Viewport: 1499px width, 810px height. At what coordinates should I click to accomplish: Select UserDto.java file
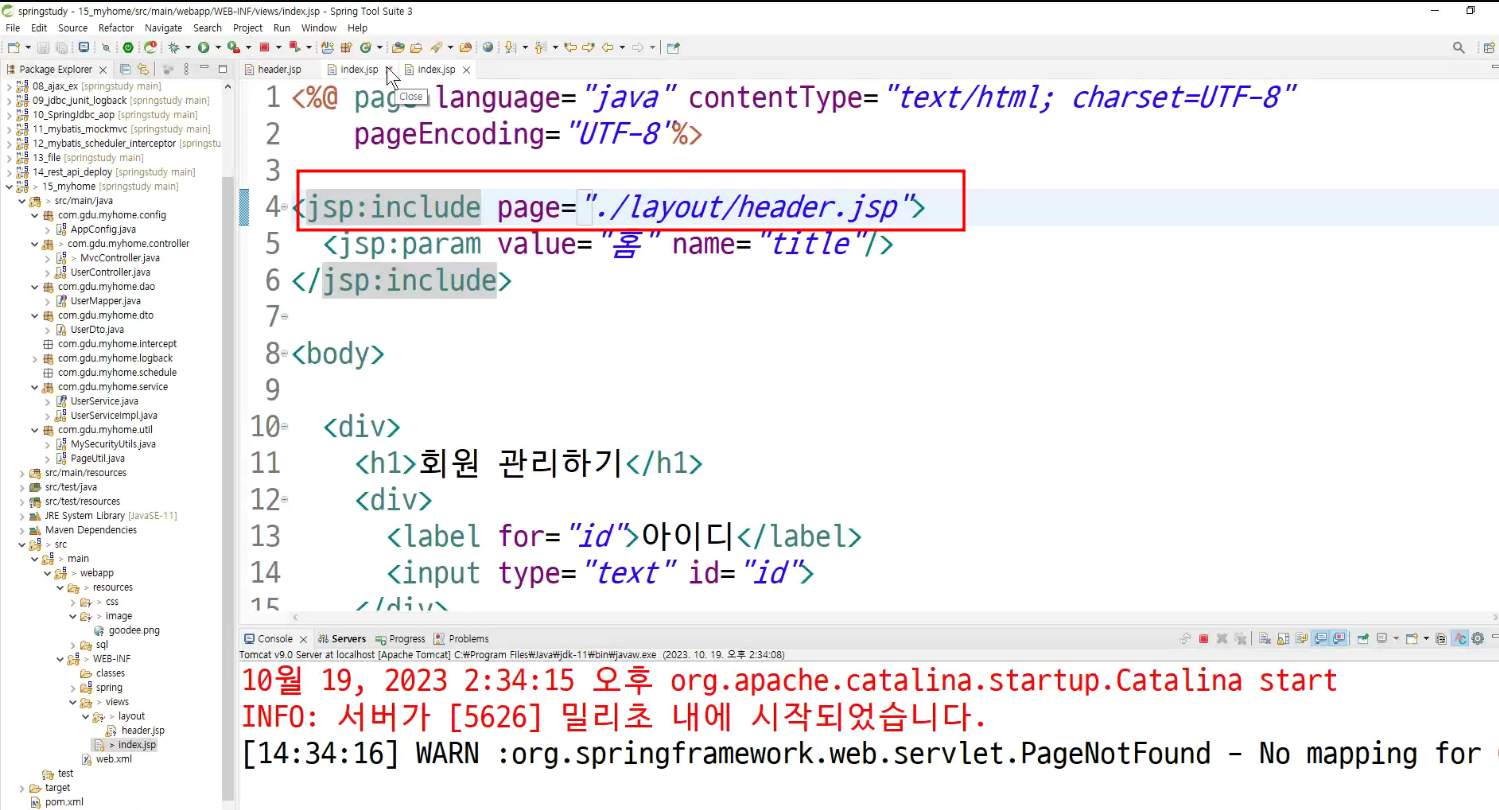[97, 330]
